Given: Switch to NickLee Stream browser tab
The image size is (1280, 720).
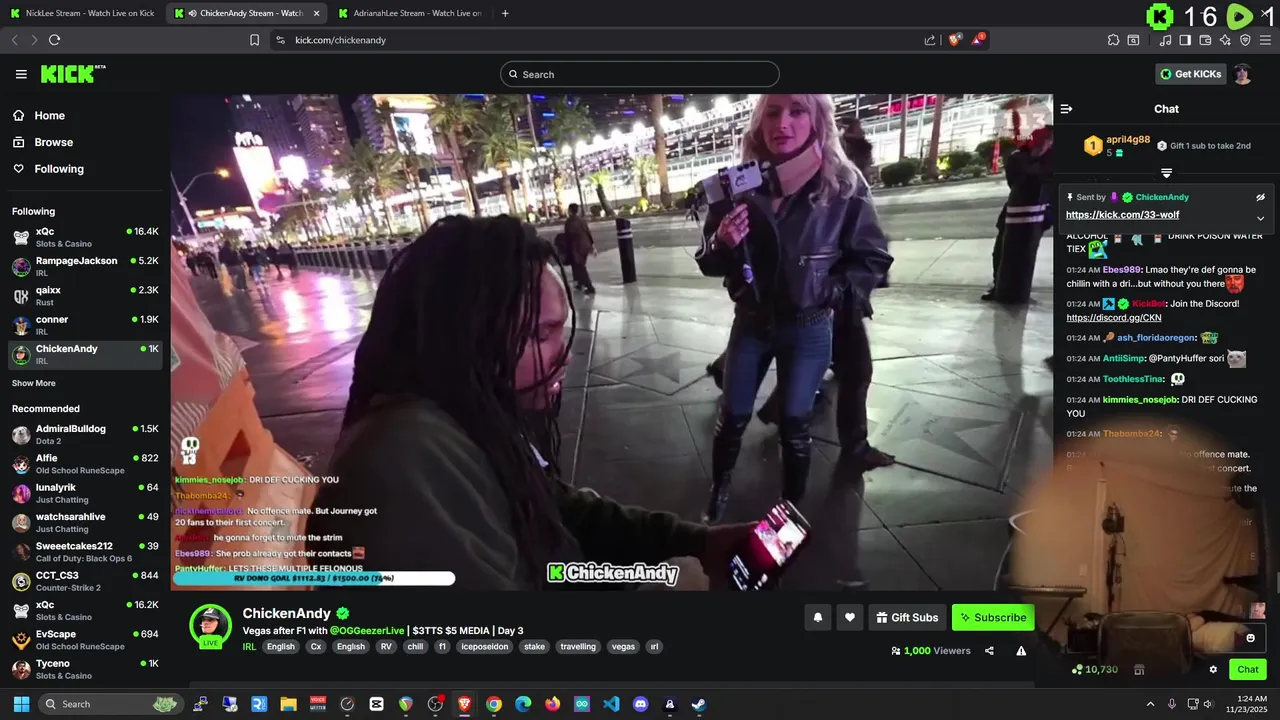Looking at the screenshot, I should [82, 13].
